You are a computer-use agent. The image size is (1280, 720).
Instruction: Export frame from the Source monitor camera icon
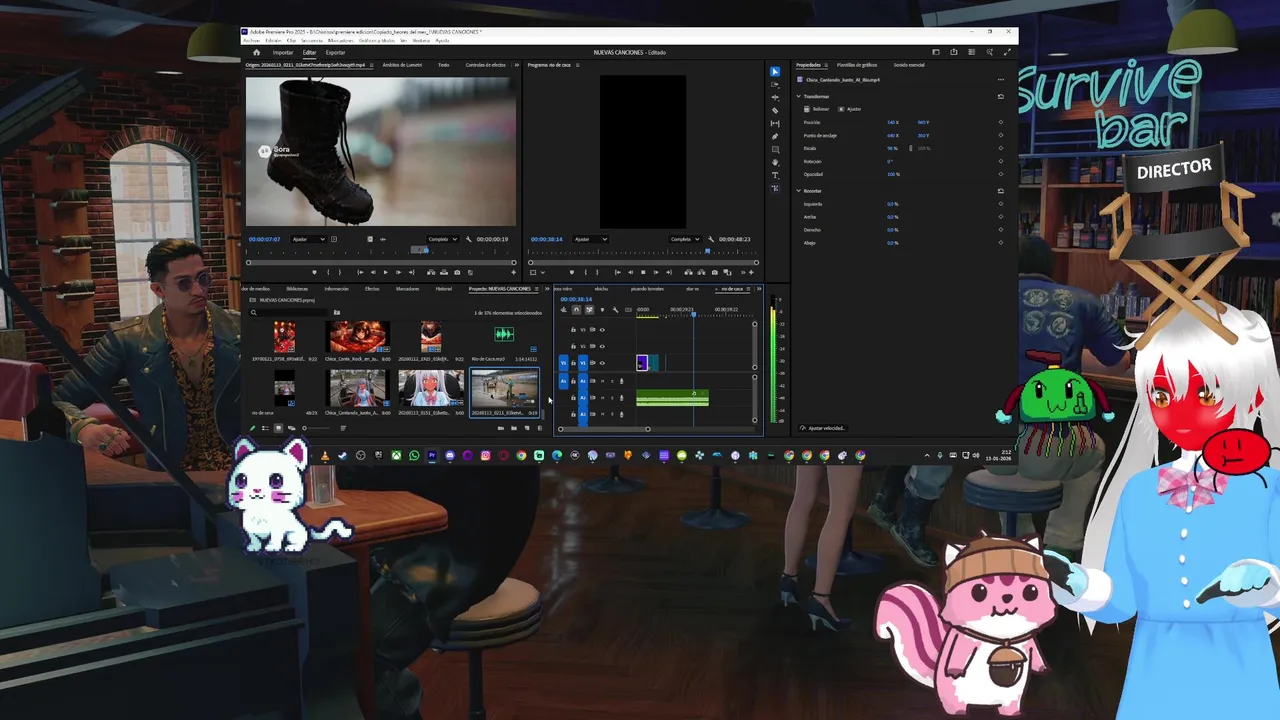coord(457,272)
